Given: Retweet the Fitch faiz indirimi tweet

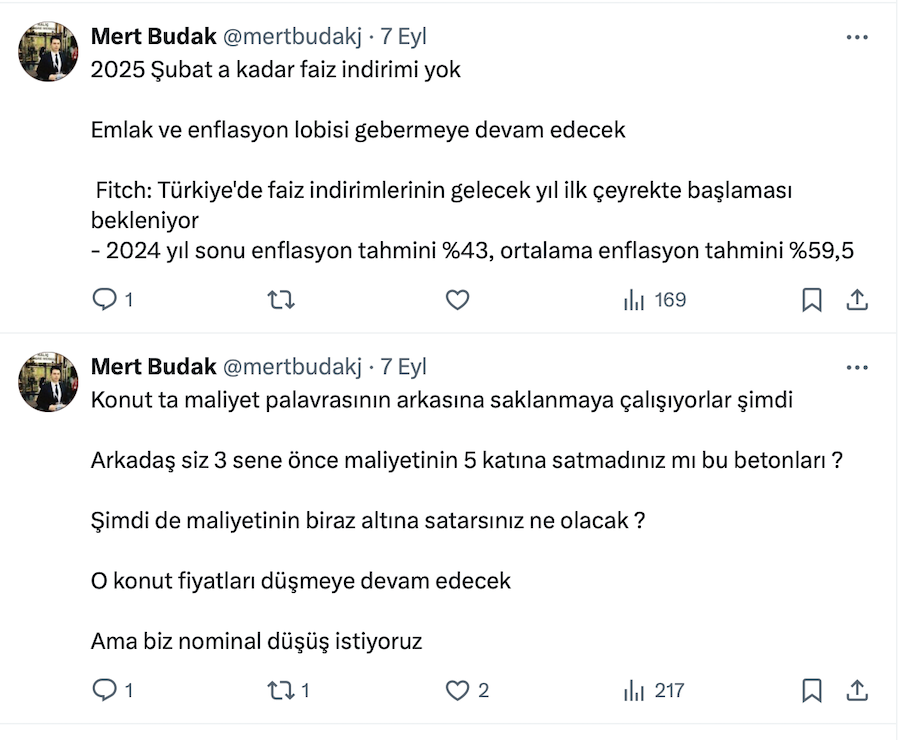Looking at the screenshot, I should point(282,300).
